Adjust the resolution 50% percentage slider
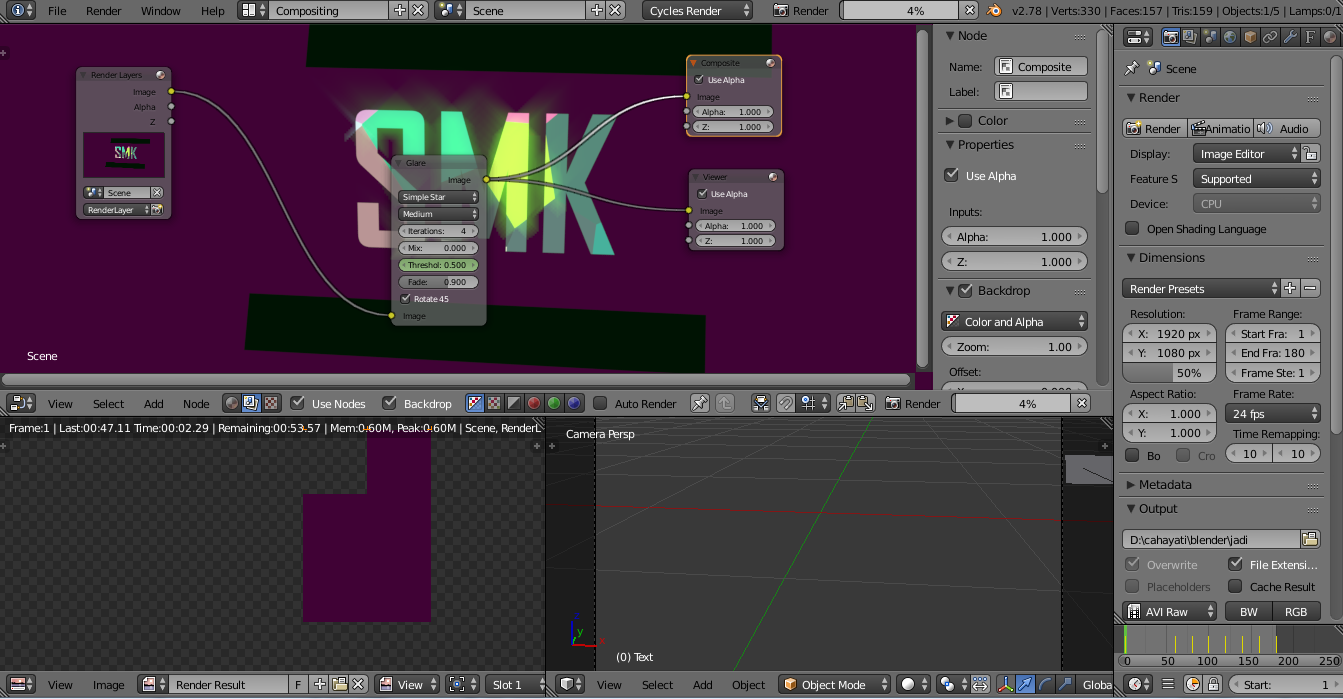 1172,373
